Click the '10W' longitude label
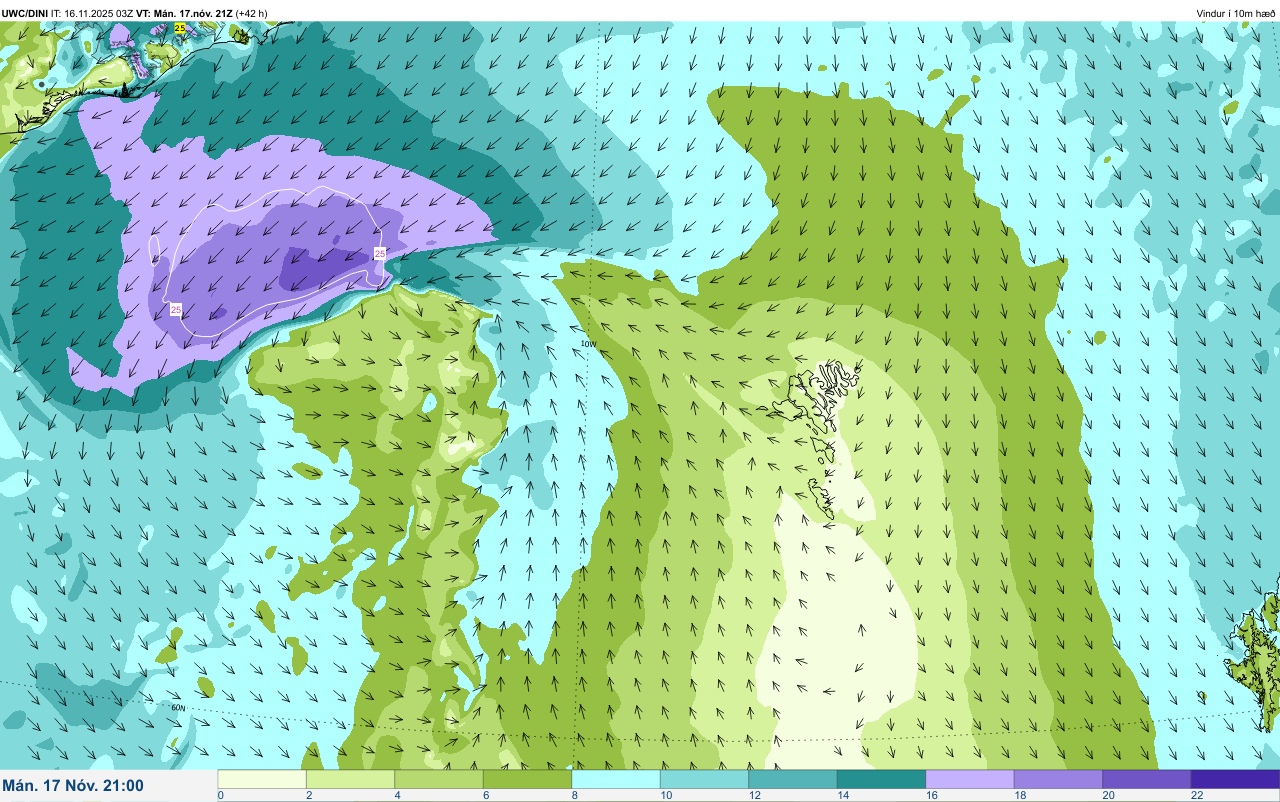 (x=589, y=343)
